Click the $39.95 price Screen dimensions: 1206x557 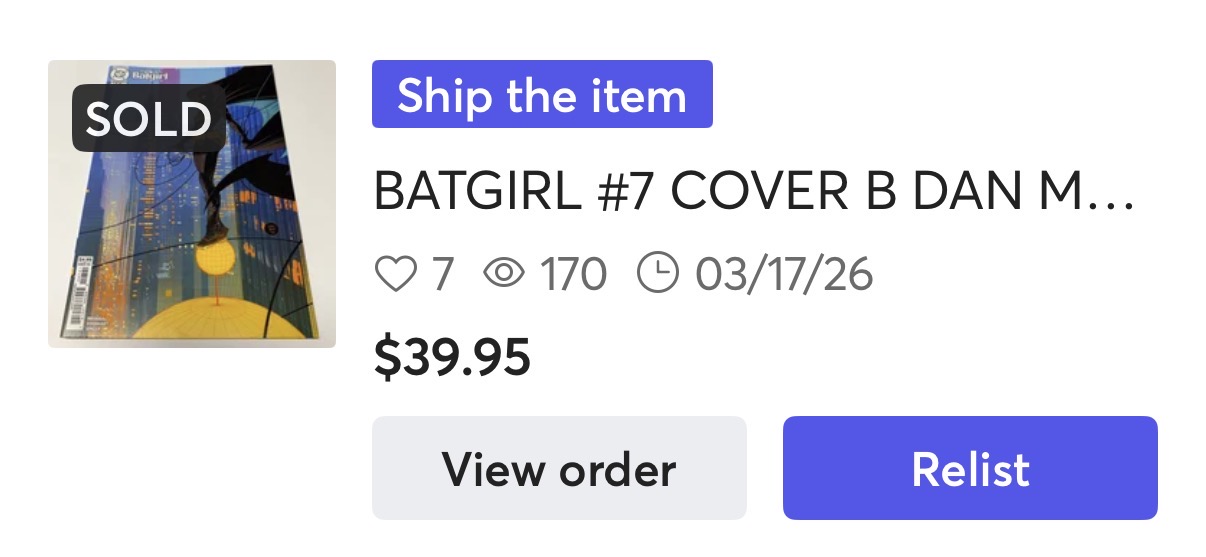tap(451, 356)
